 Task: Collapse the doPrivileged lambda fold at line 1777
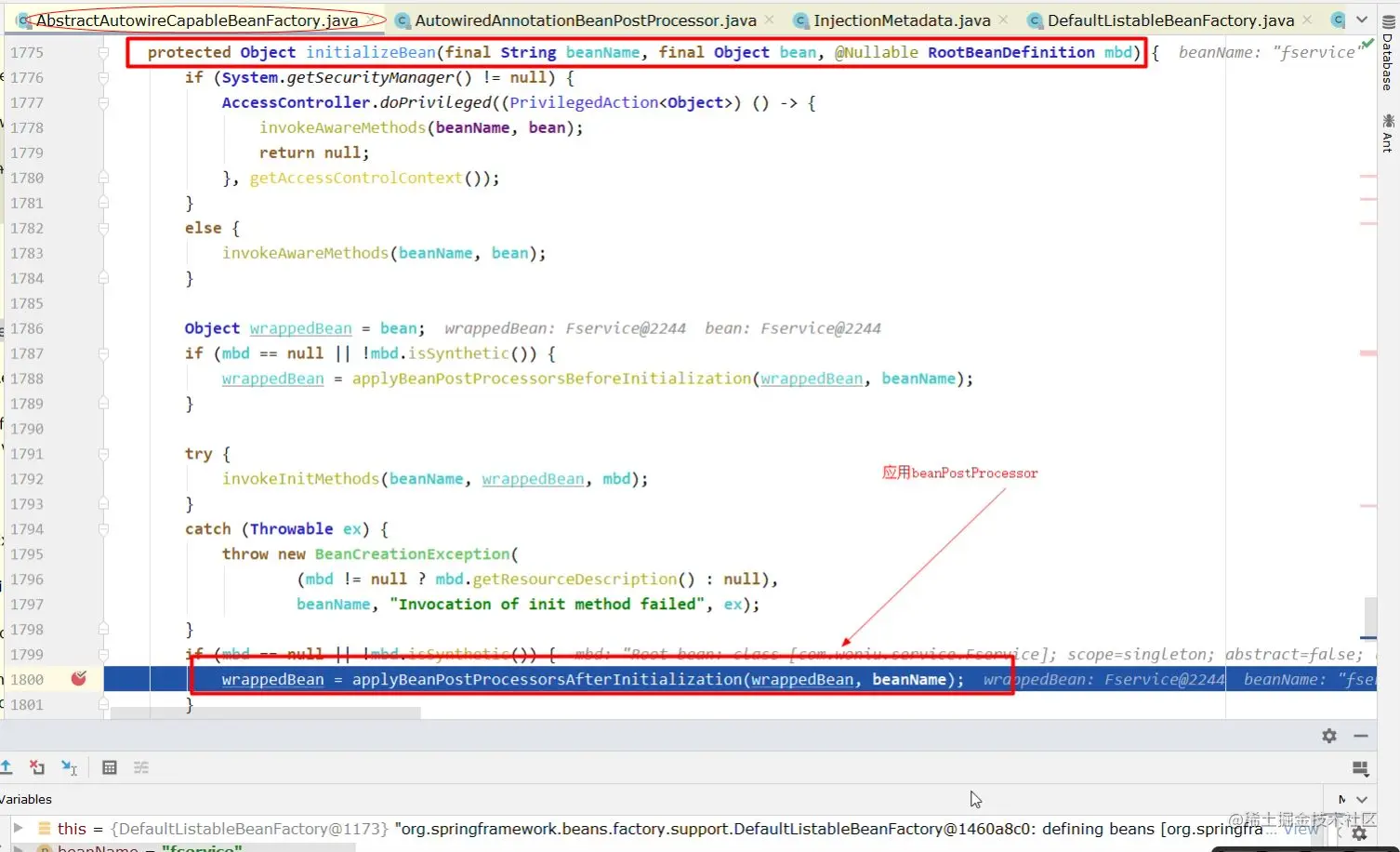tap(103, 103)
